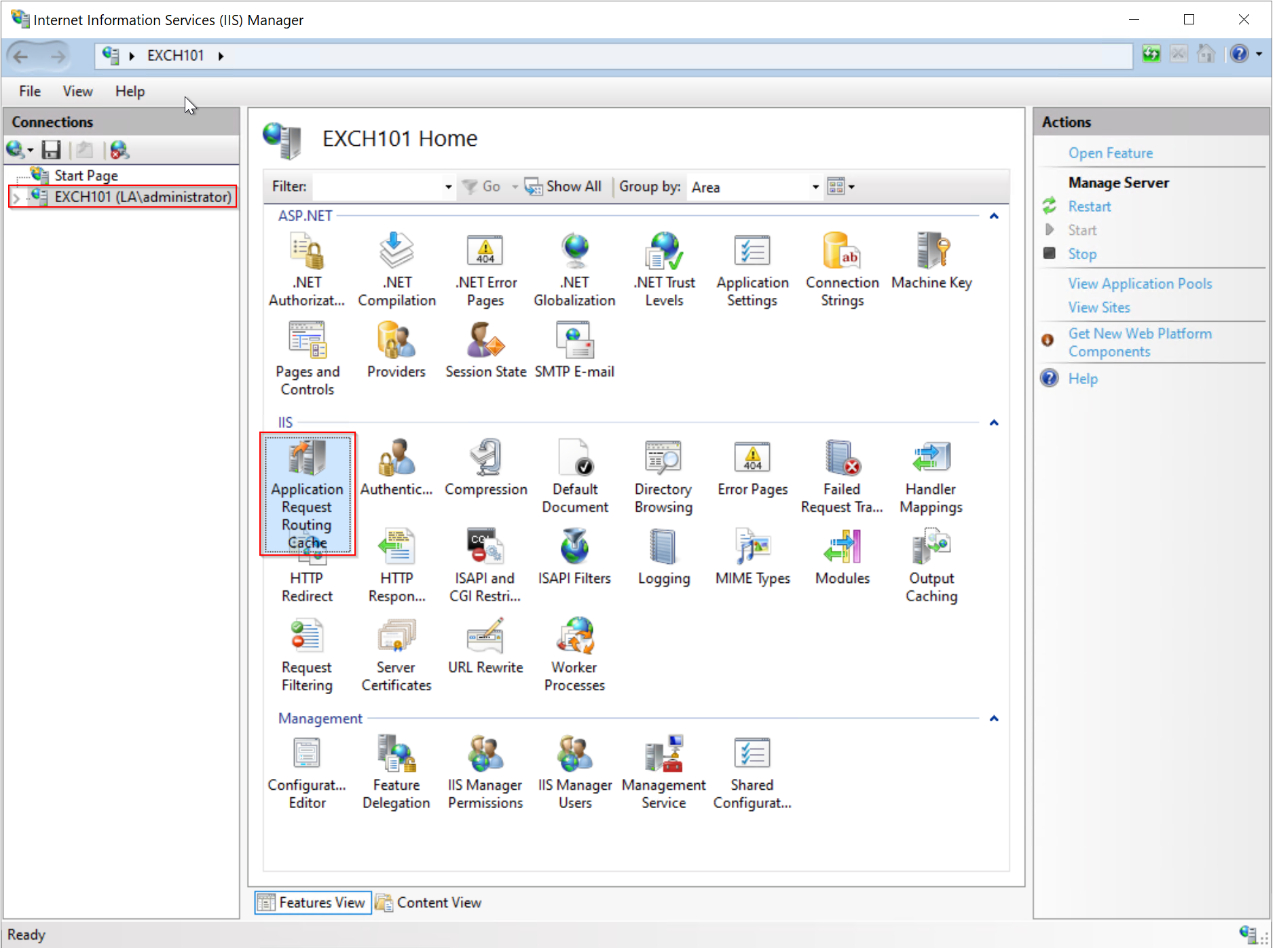
Task: Open the Modules feature
Action: tap(841, 557)
